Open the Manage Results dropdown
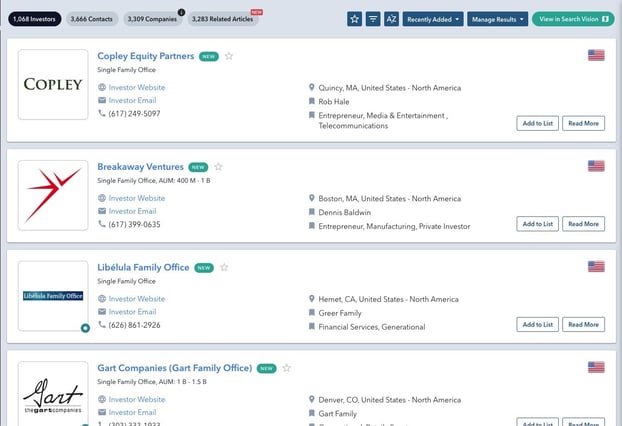The height and width of the screenshot is (426, 622). (497, 19)
